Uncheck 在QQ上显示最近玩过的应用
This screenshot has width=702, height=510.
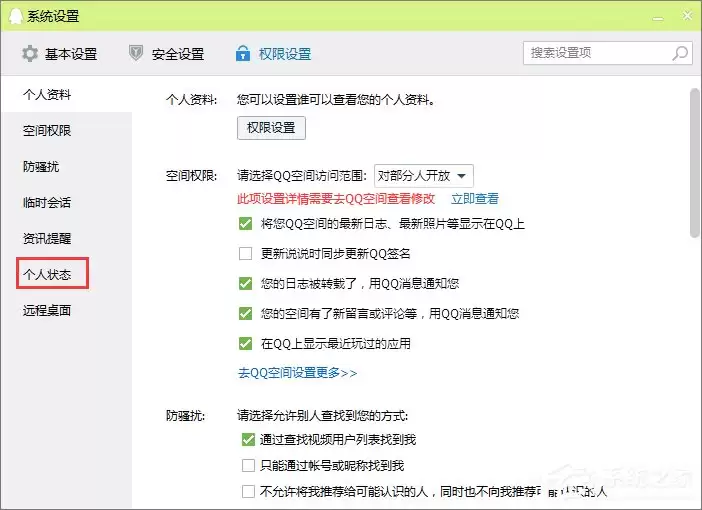245,343
